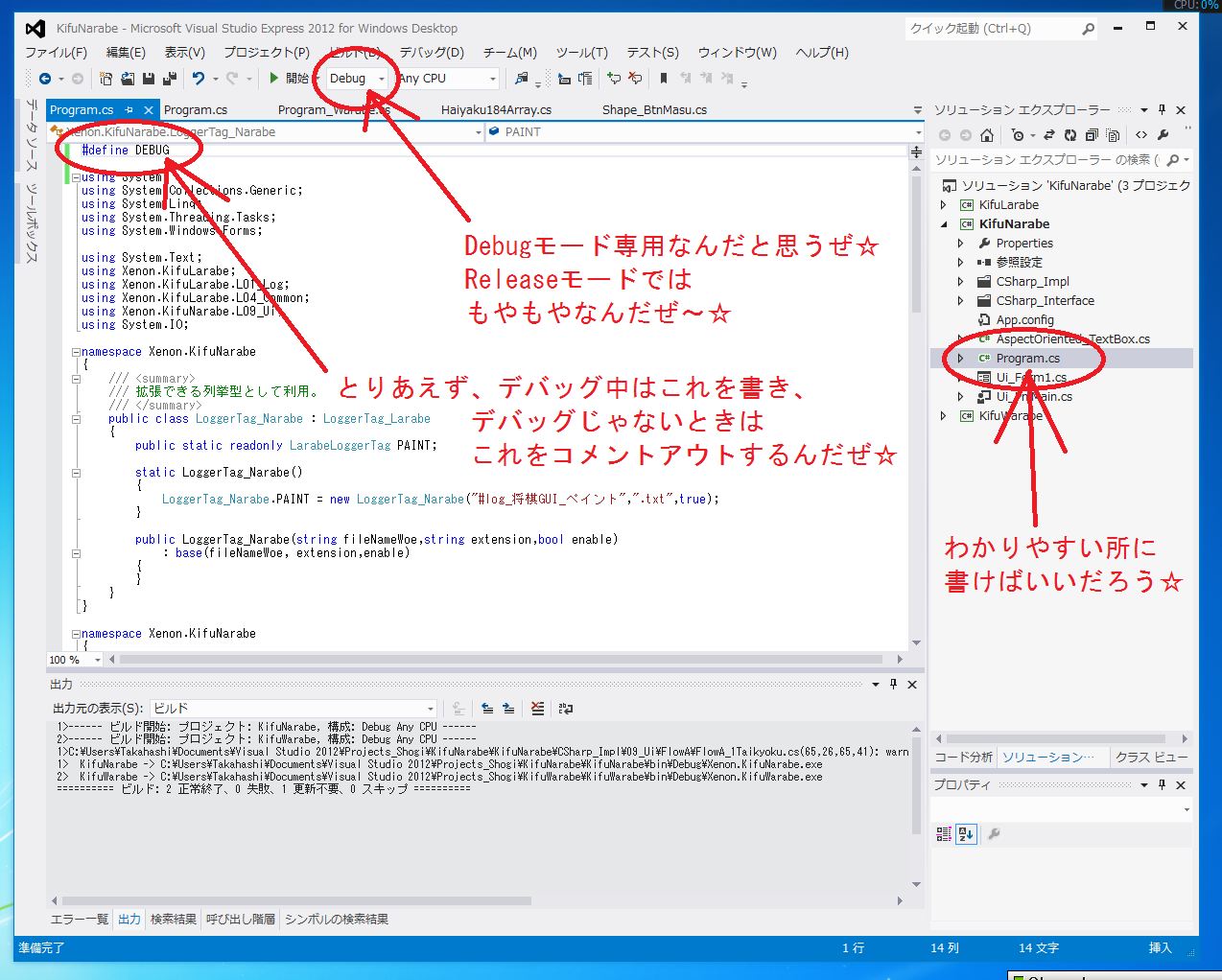Viewport: 1222px width, 980px height.
Task: Collapse the LoggerTag_Narabe class outline toggle
Action: [76, 419]
